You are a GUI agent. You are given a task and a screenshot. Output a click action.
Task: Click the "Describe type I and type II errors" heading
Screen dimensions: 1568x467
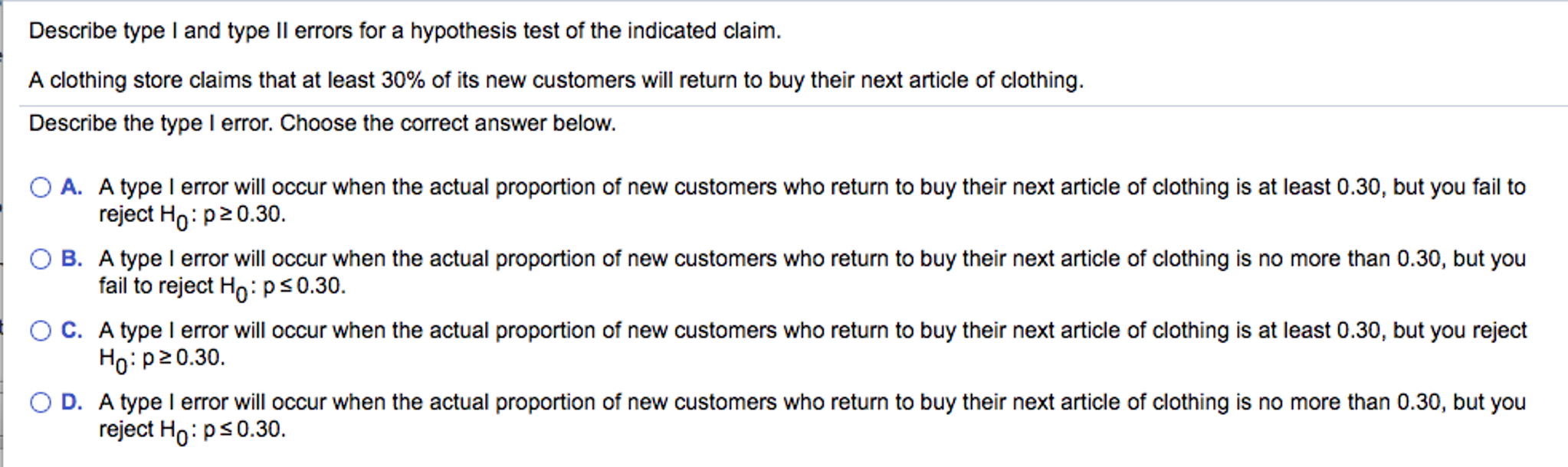click(x=405, y=31)
